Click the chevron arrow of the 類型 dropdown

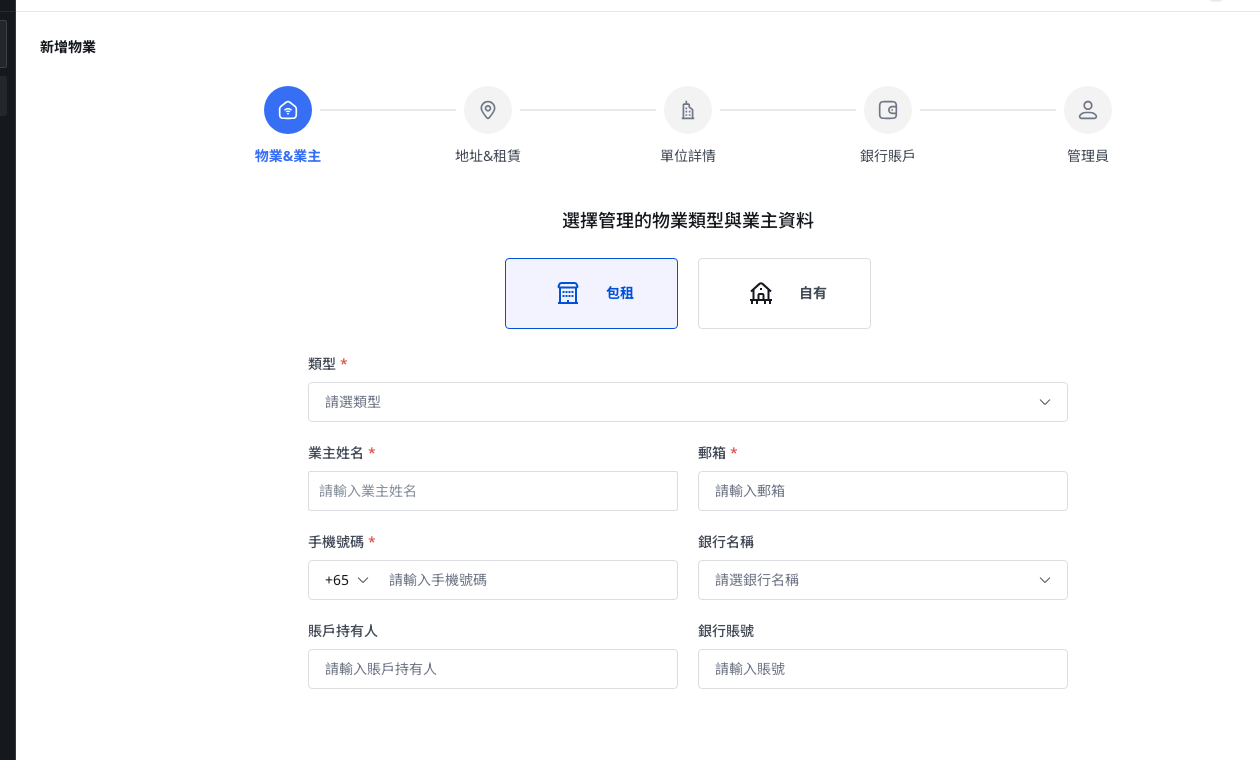[x=1045, y=402]
